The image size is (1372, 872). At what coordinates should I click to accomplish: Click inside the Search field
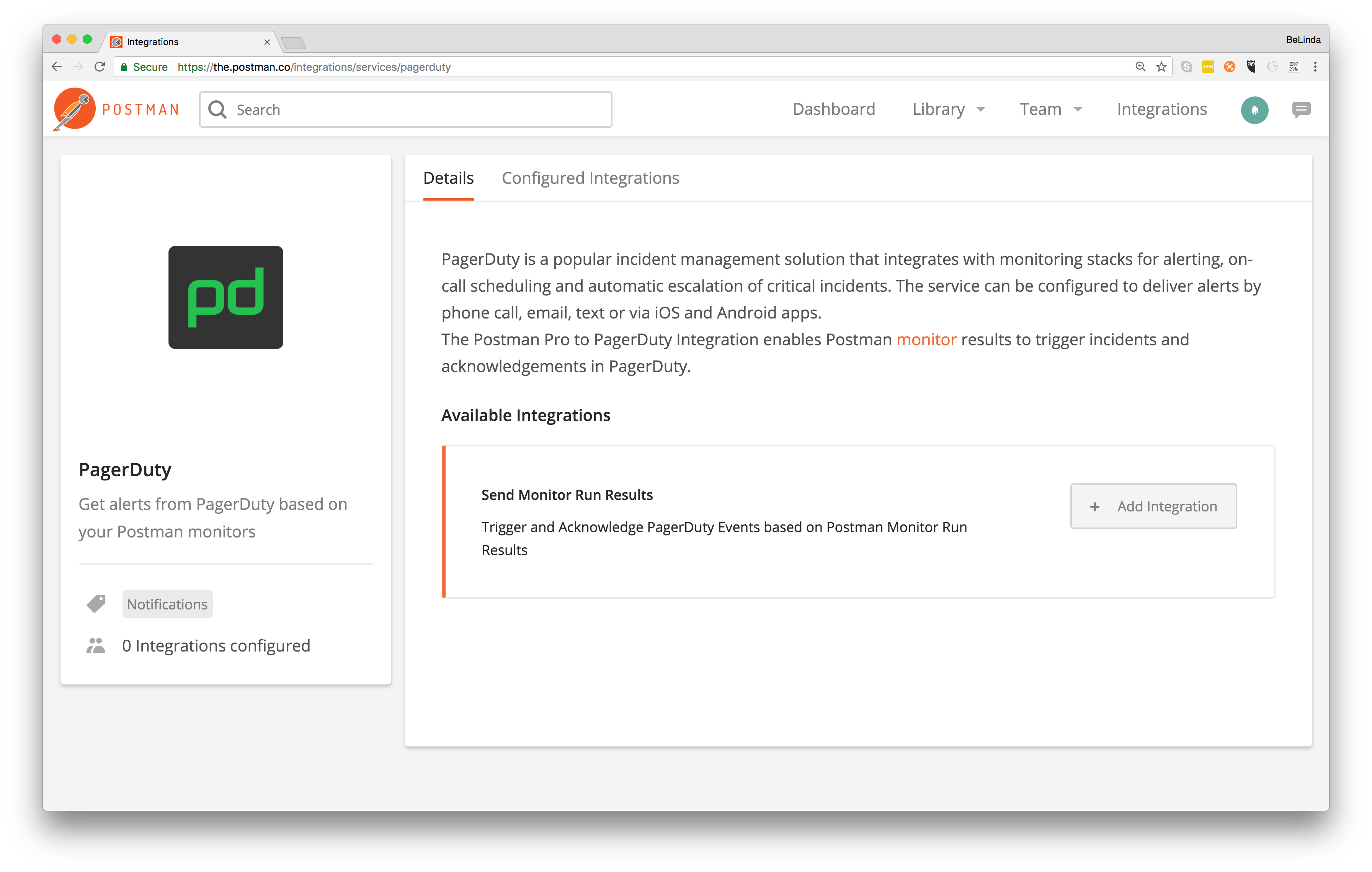(399, 109)
